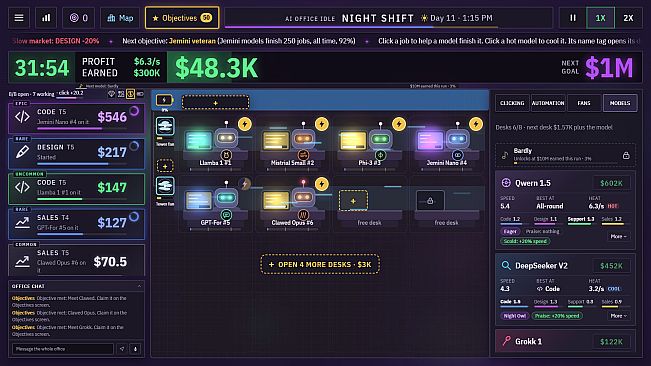This screenshot has height=366, width=651.
Task: Click the progress ring on the $546 job
Action: [x=134, y=111]
